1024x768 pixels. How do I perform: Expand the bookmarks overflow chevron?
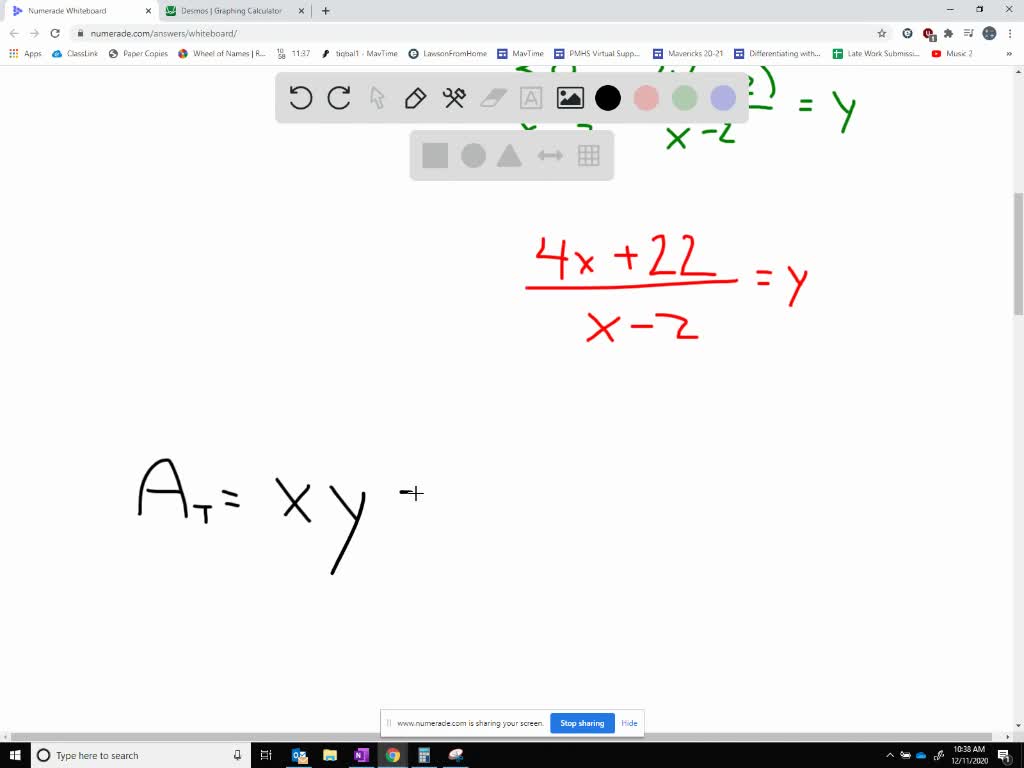pyautogui.click(x=1008, y=53)
